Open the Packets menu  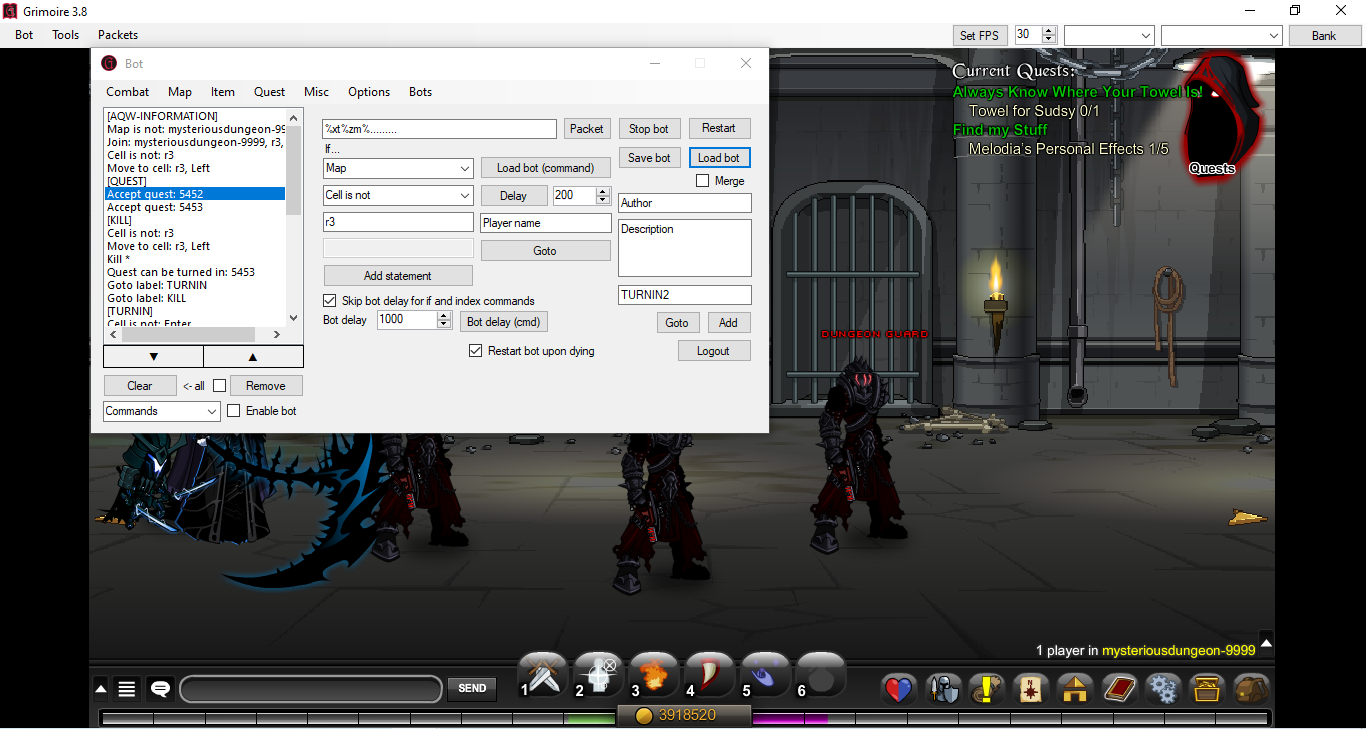(x=117, y=34)
